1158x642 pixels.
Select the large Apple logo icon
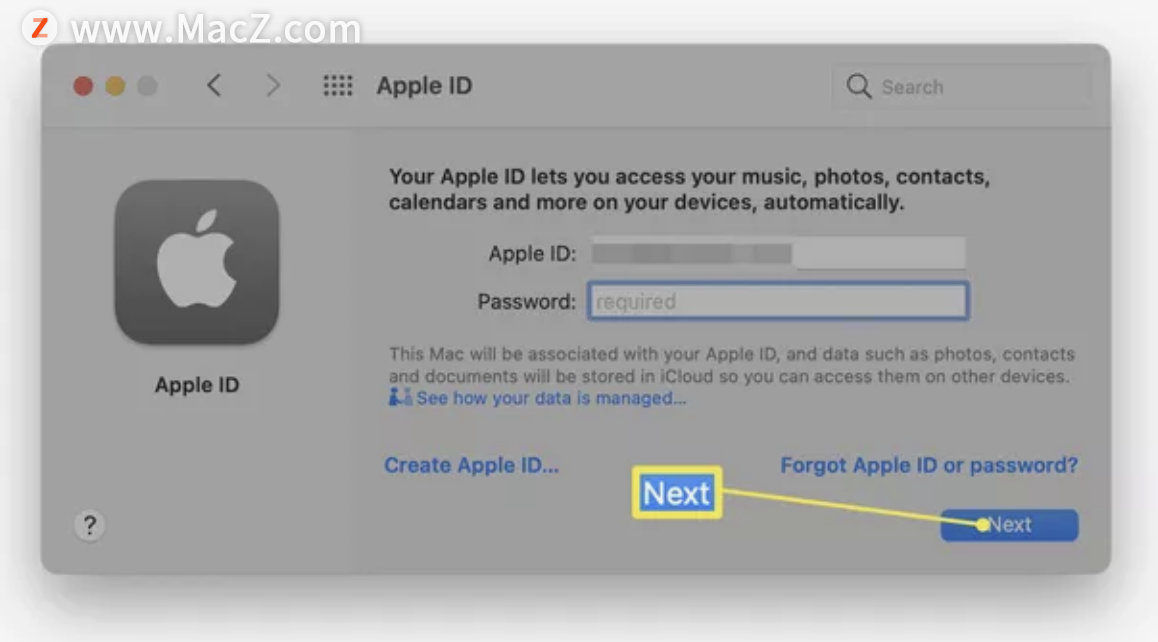(x=197, y=262)
